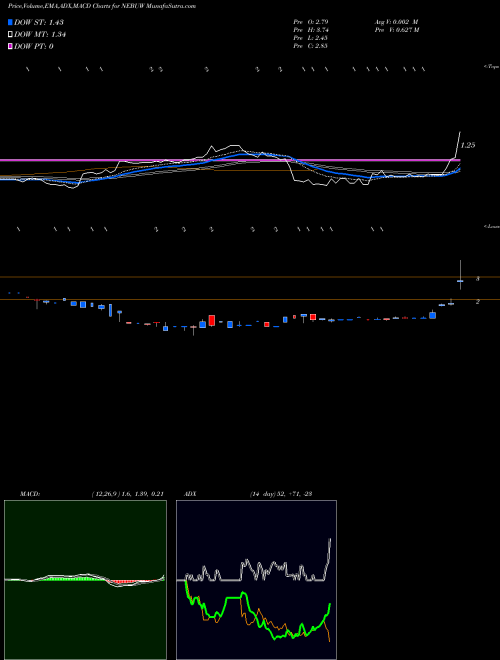
Task: Open the green MACD indicator chart
Action: [x=85, y=580]
